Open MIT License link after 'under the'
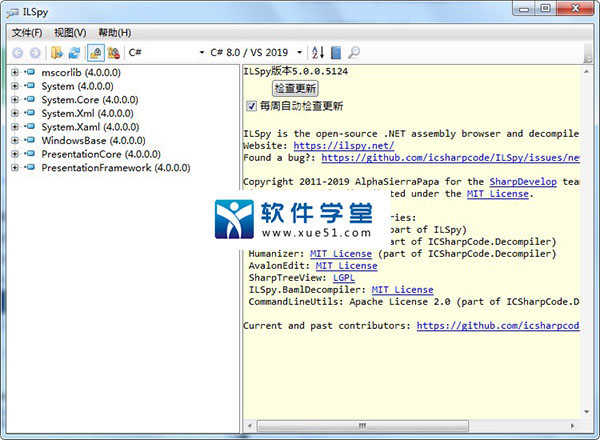The width and height of the screenshot is (600, 440). click(x=497, y=194)
